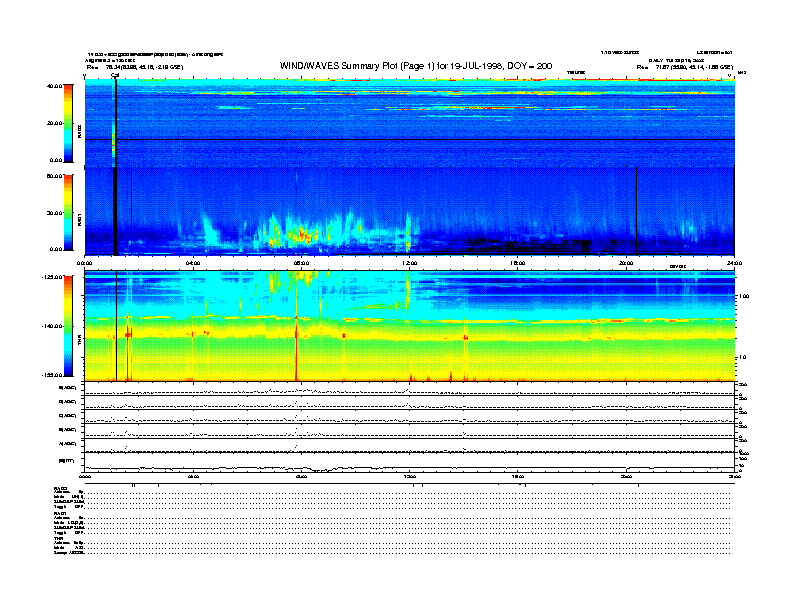
Task: Click the bright emission near 08:00 in RAD1 spectrogram
Action: coord(302,235)
